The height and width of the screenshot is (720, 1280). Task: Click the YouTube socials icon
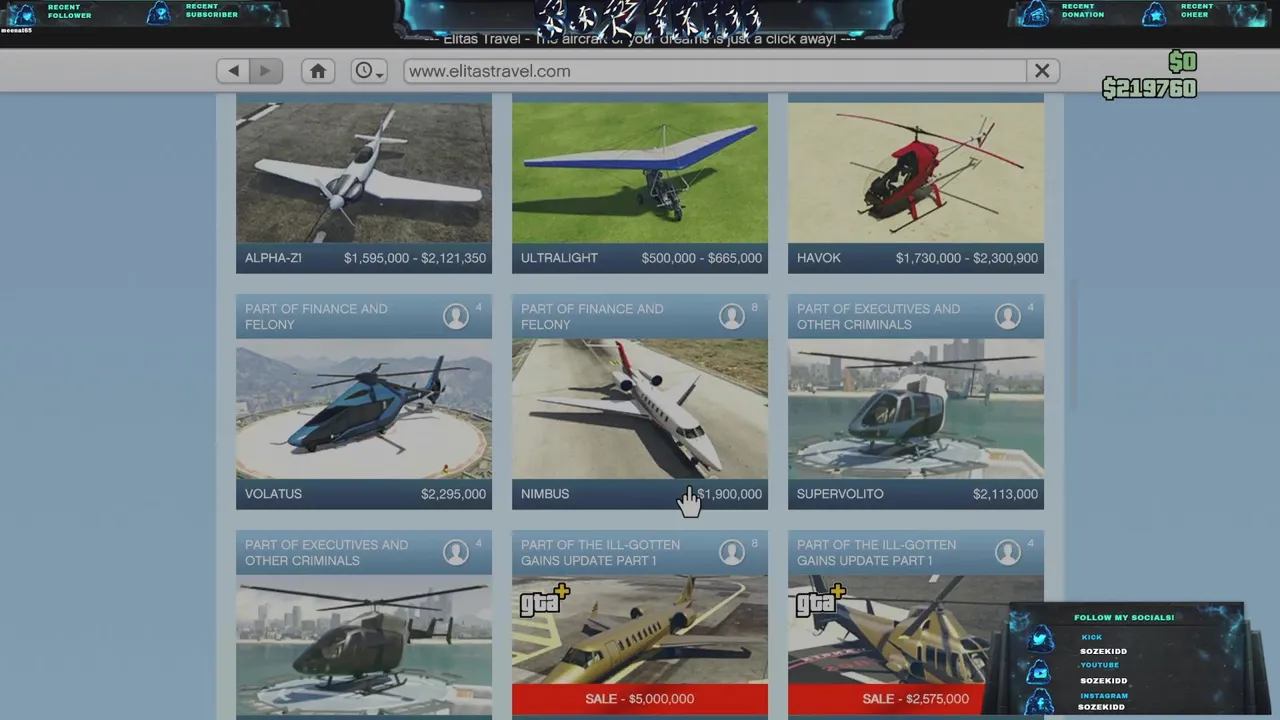pos(1040,673)
